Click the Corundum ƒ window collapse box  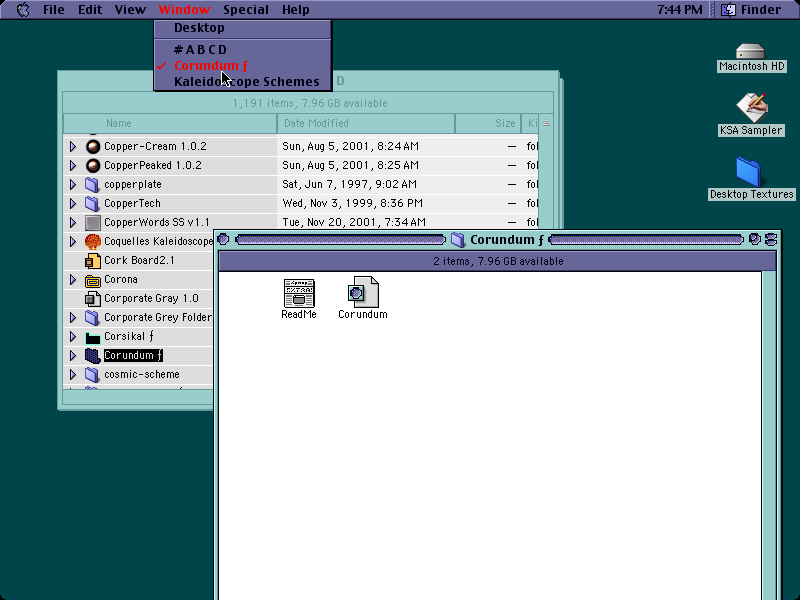pyautogui.click(x=771, y=239)
